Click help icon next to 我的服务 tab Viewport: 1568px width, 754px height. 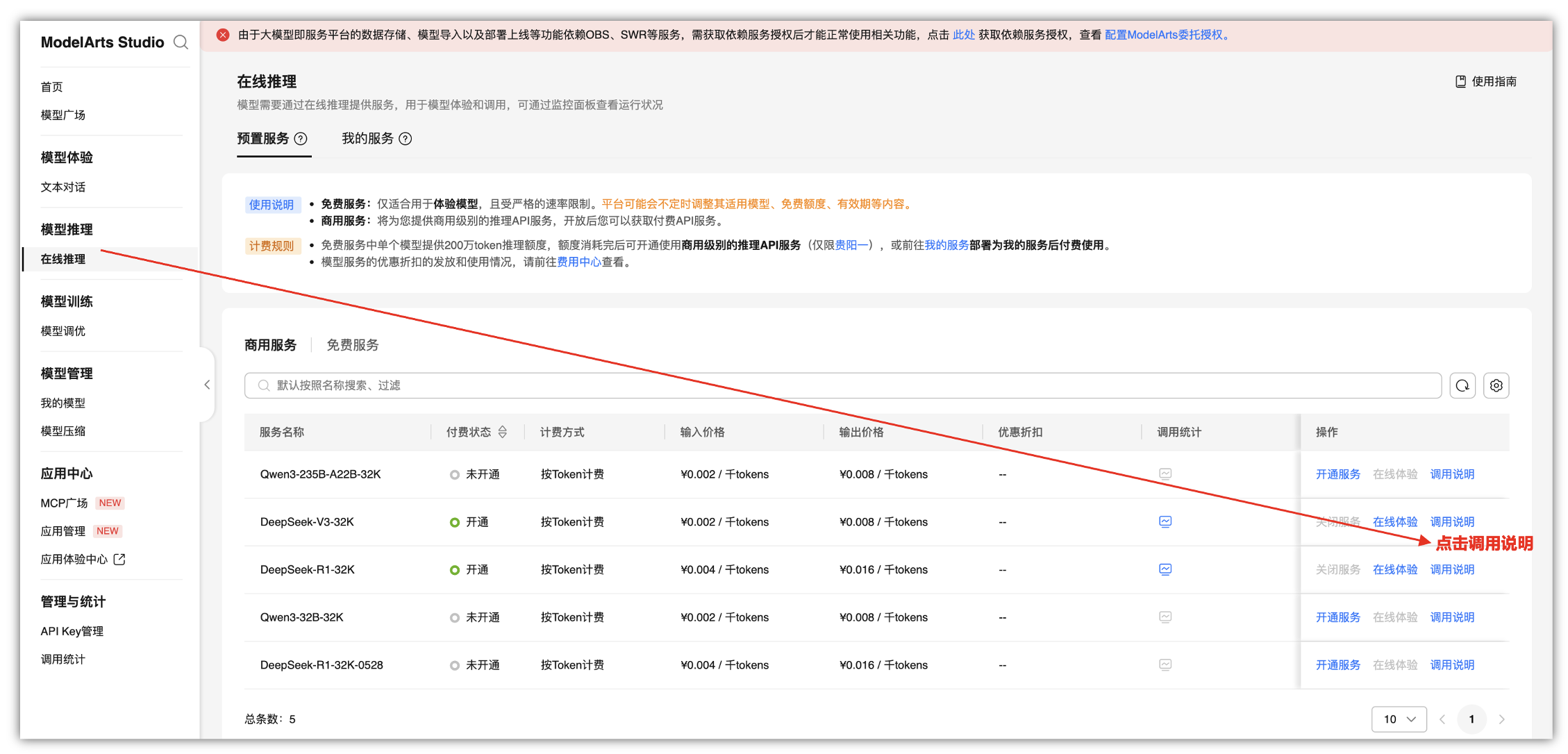tap(406, 139)
